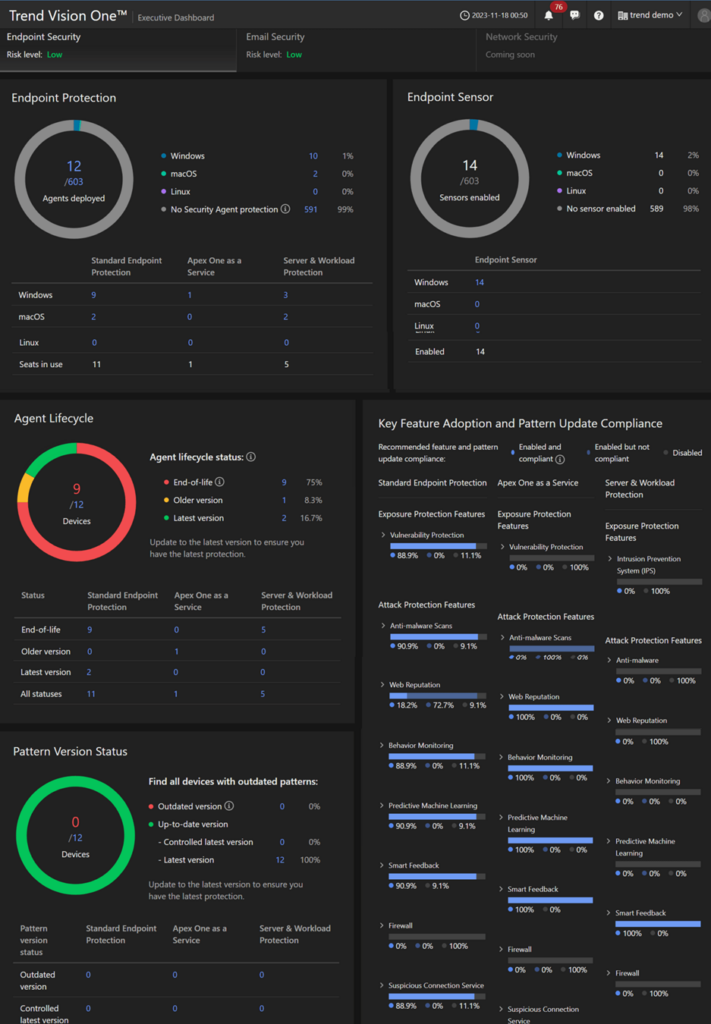Open Windows Apex One as a Service count 1

189,295
